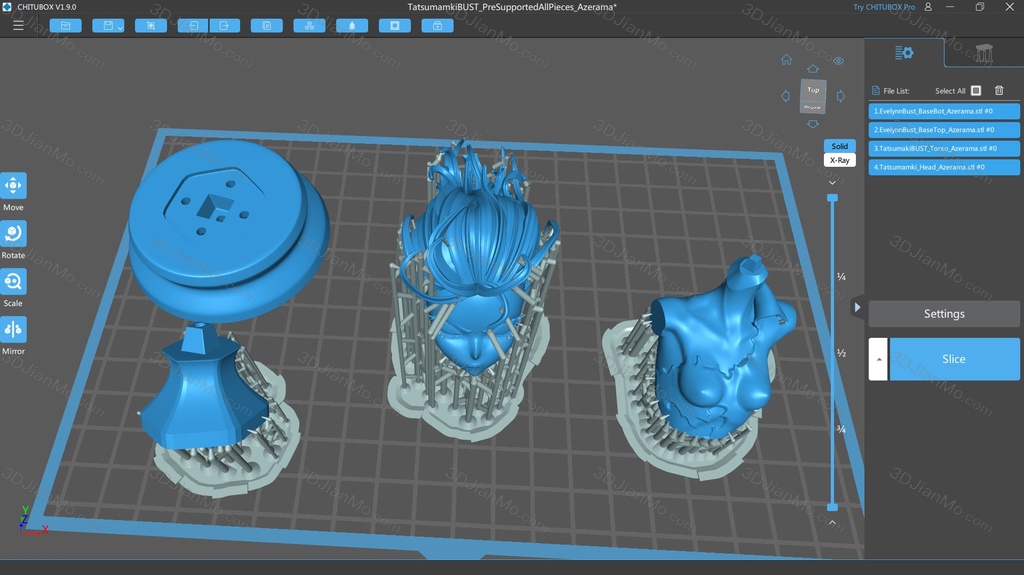Delete selected files with trash icon
This screenshot has width=1024, height=575.
999,91
